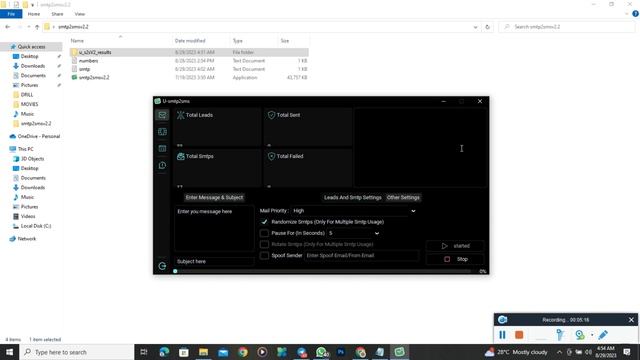This screenshot has width=640, height=360.
Task: Pause the screen recording
Action: [502, 335]
